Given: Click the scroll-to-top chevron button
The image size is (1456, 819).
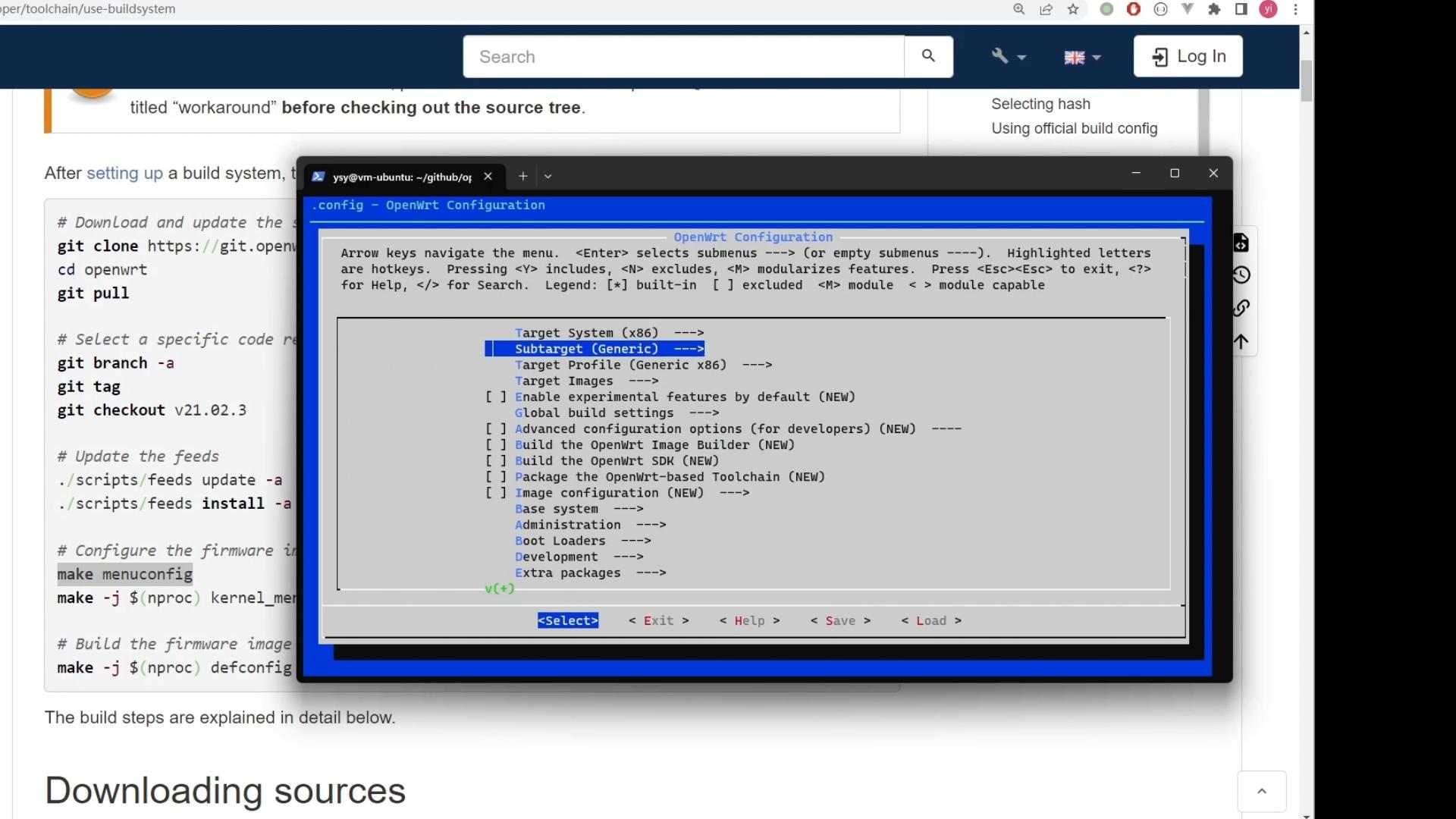Looking at the screenshot, I should 1262,791.
